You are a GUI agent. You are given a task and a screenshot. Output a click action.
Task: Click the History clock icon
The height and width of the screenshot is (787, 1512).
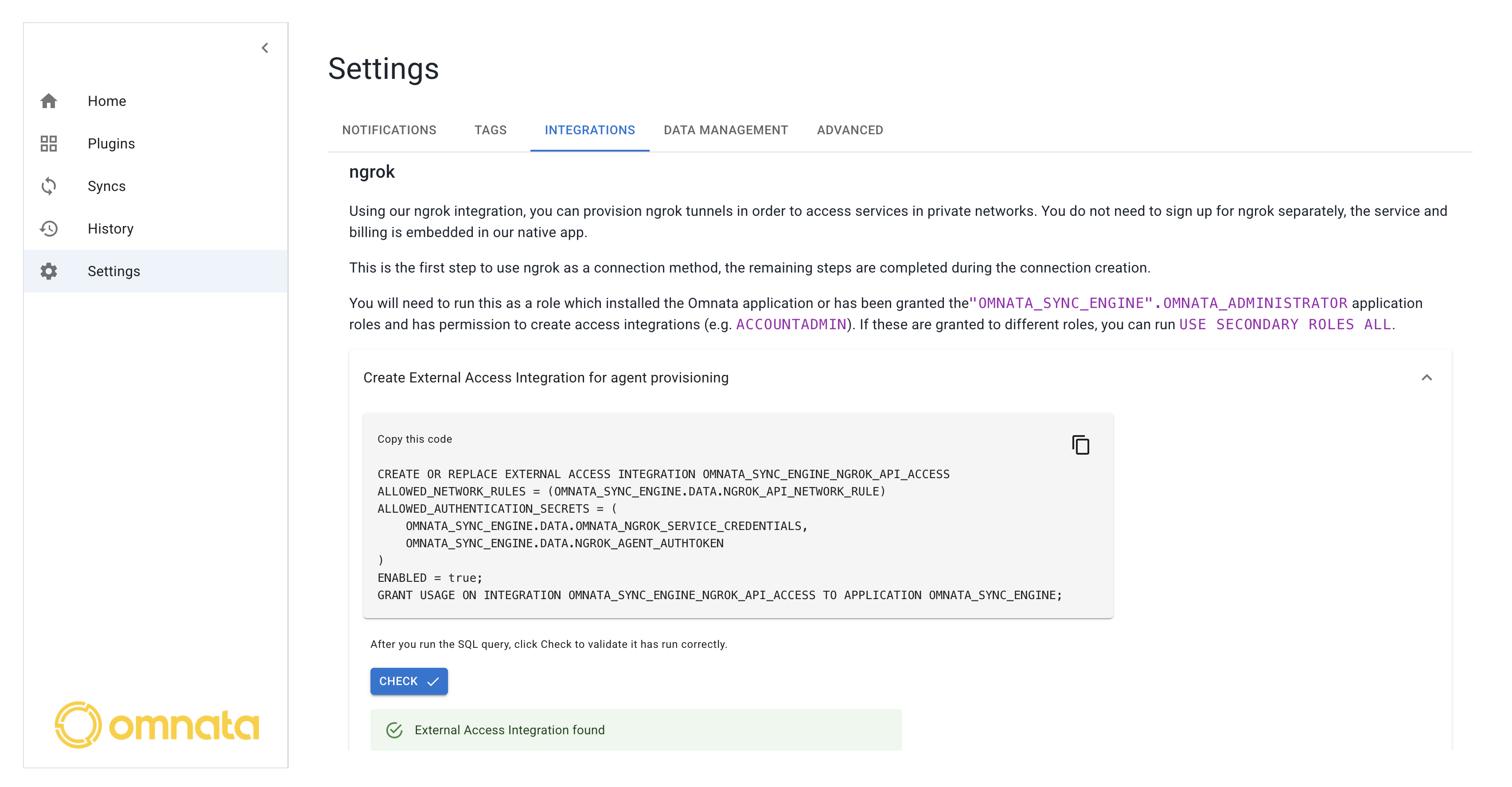coord(49,228)
